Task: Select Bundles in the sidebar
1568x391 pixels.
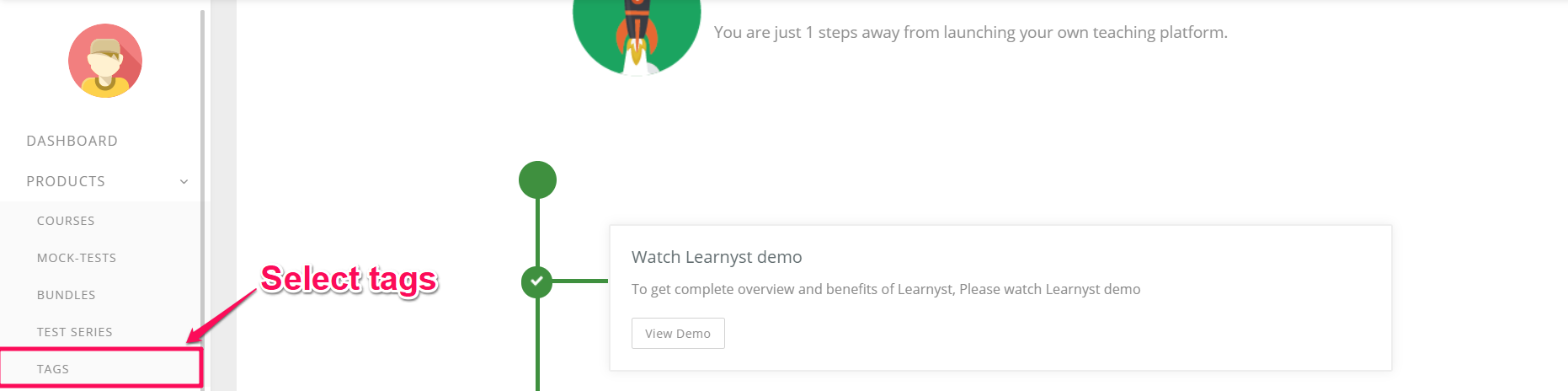Action: 67,295
